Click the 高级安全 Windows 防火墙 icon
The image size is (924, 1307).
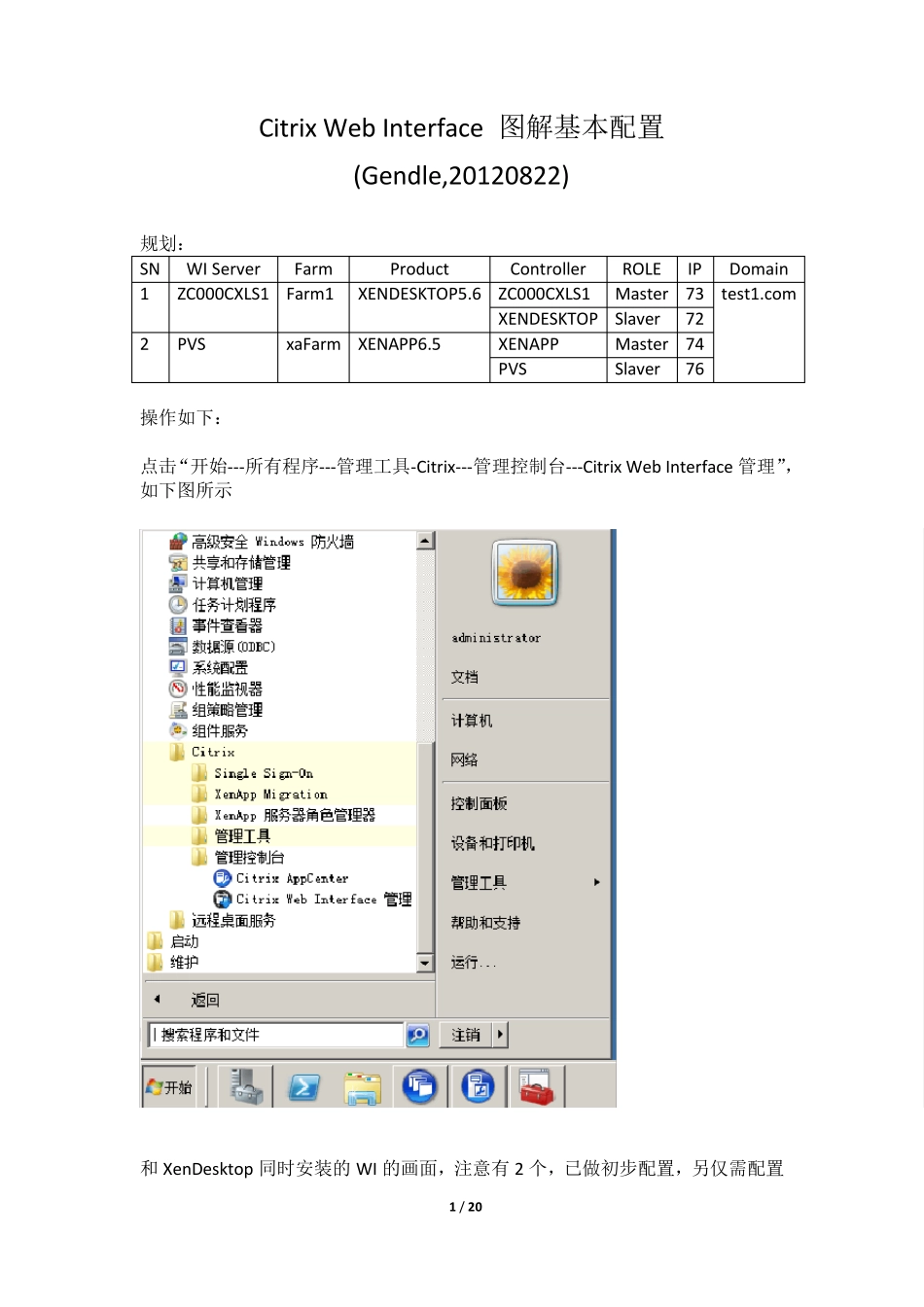(x=178, y=542)
